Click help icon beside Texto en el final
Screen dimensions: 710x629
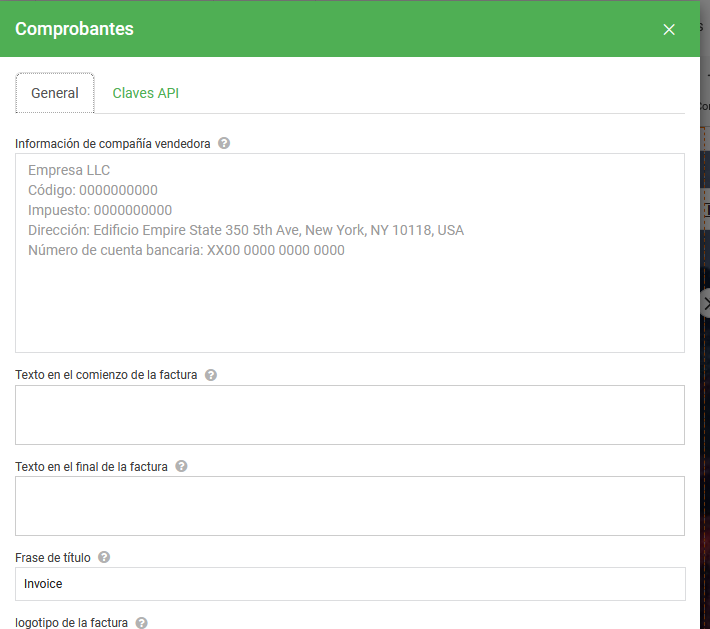pos(181,466)
